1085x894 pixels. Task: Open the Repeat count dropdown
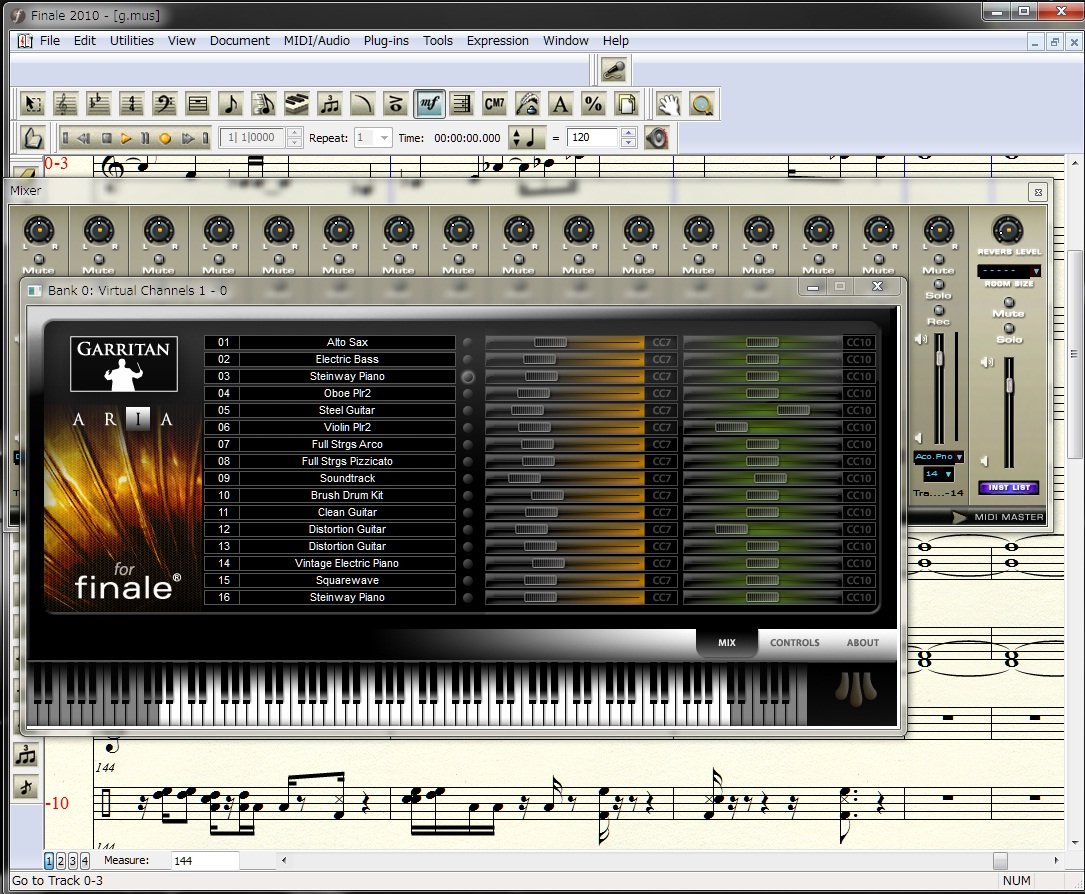384,138
